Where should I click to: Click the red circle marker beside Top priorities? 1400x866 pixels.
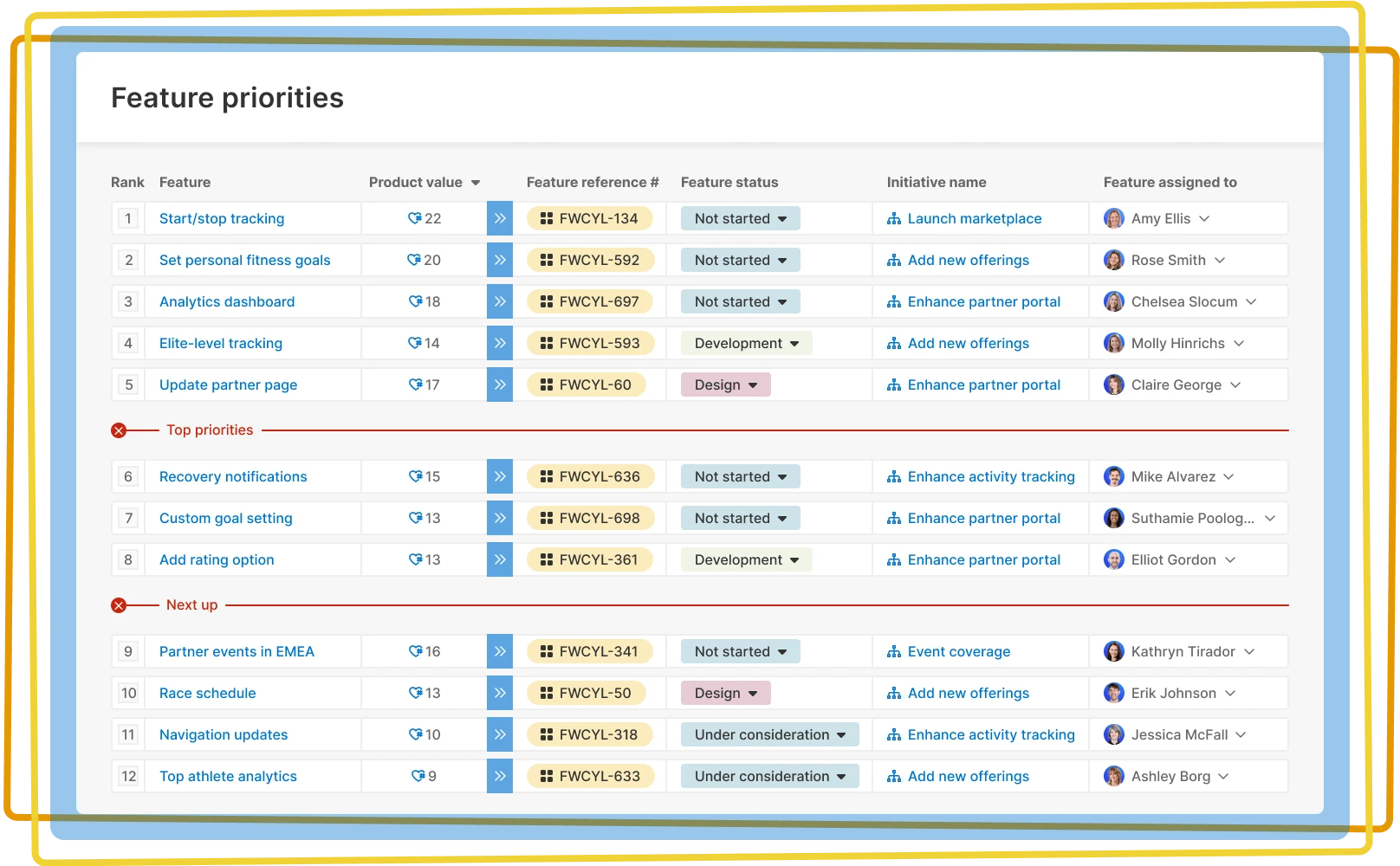click(x=119, y=430)
